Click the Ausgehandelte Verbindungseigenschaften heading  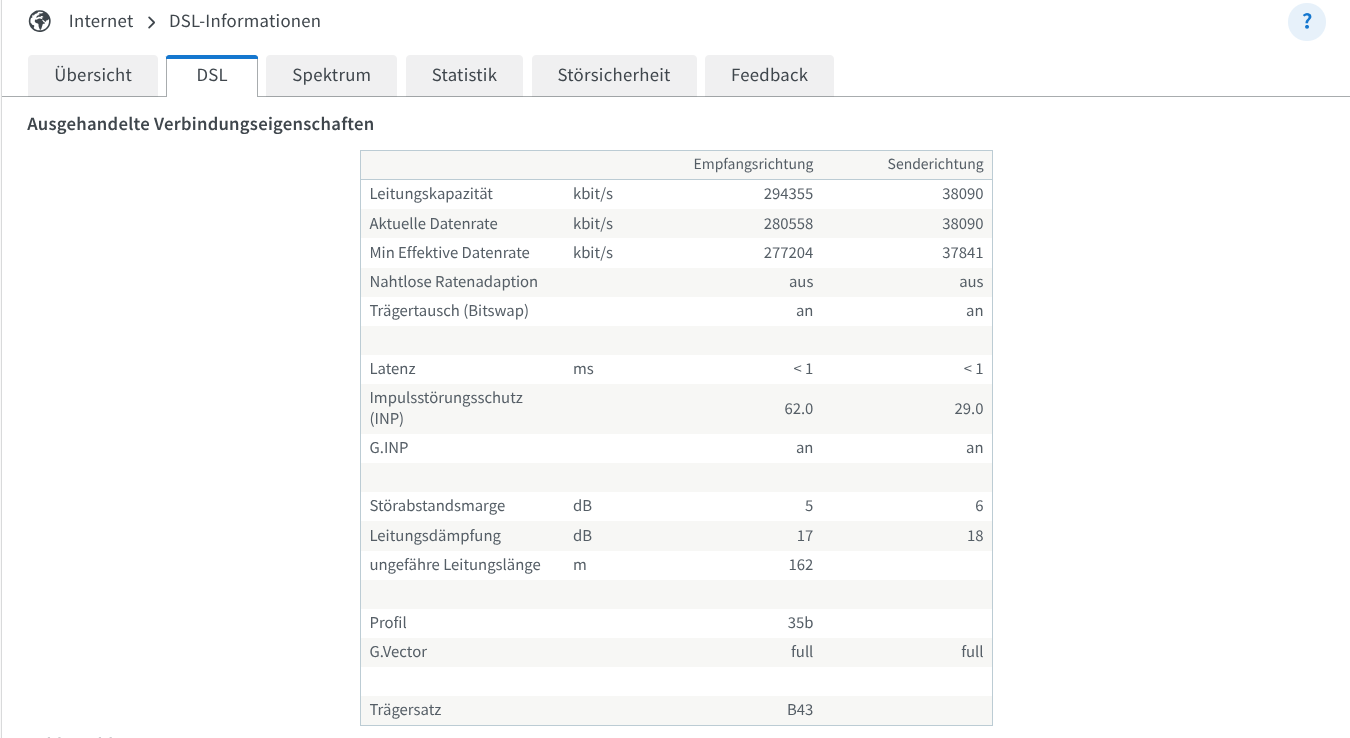coord(200,124)
